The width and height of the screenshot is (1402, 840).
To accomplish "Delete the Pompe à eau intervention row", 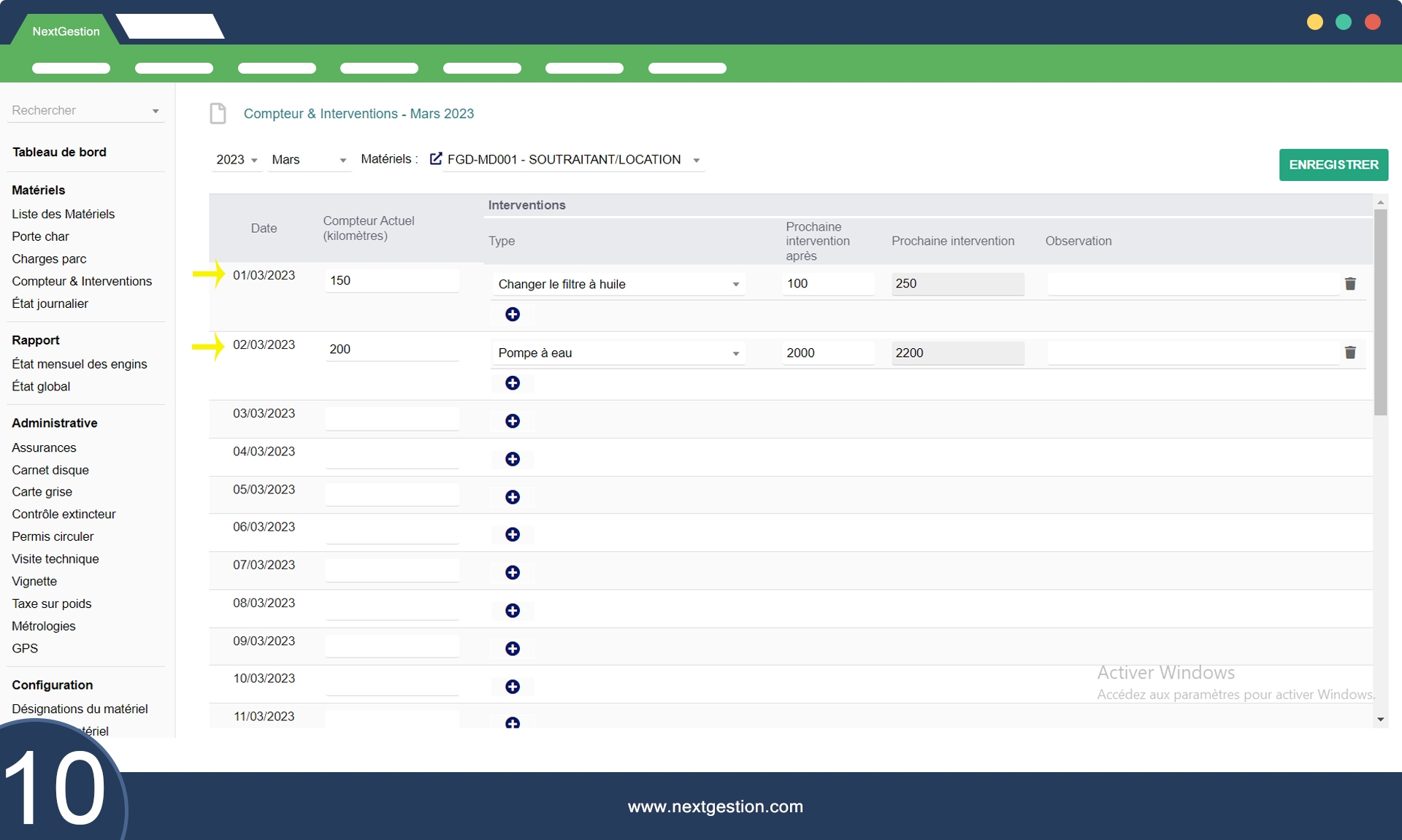I will (x=1350, y=352).
